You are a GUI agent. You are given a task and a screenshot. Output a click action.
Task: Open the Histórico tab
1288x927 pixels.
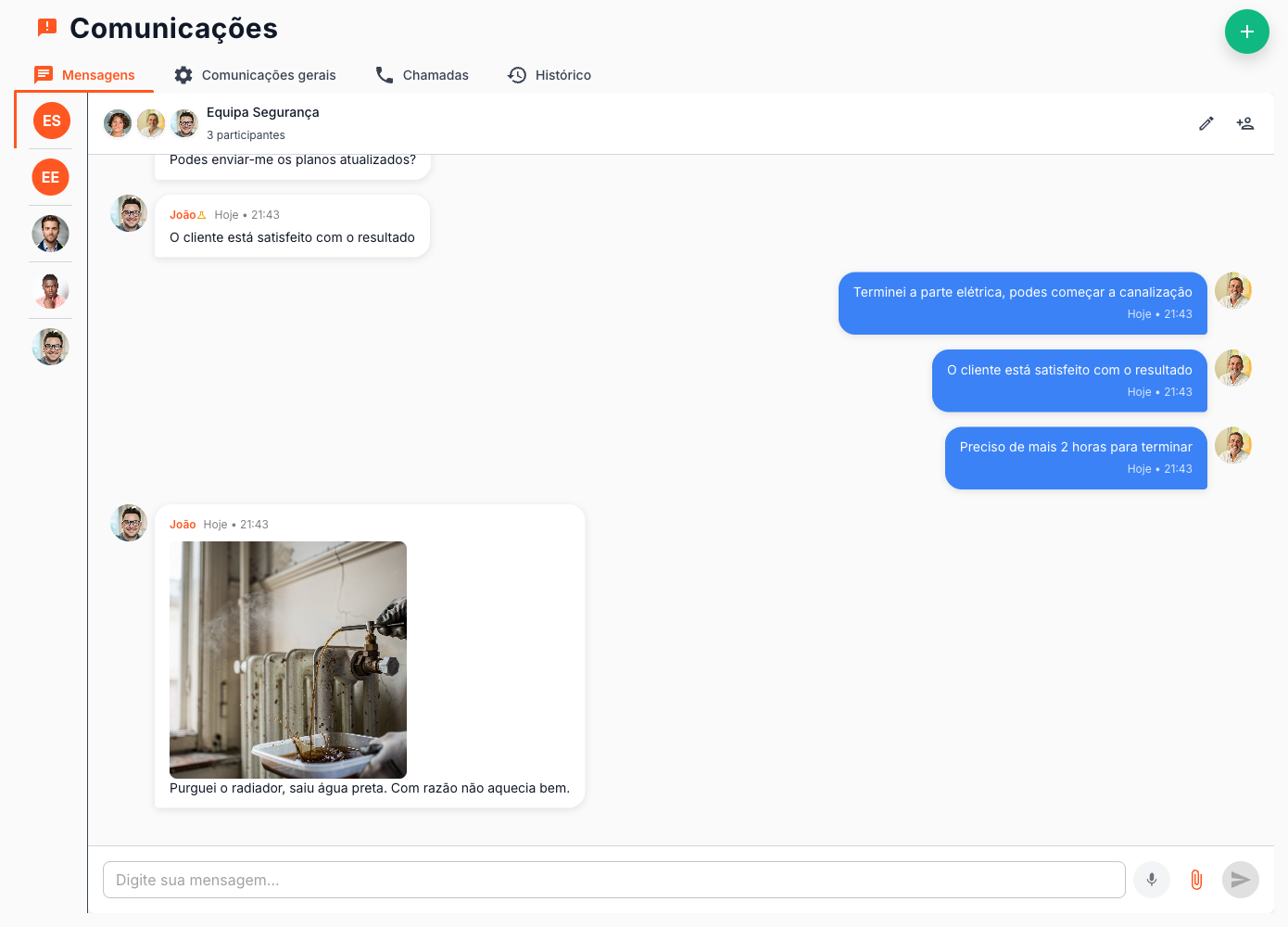click(549, 75)
